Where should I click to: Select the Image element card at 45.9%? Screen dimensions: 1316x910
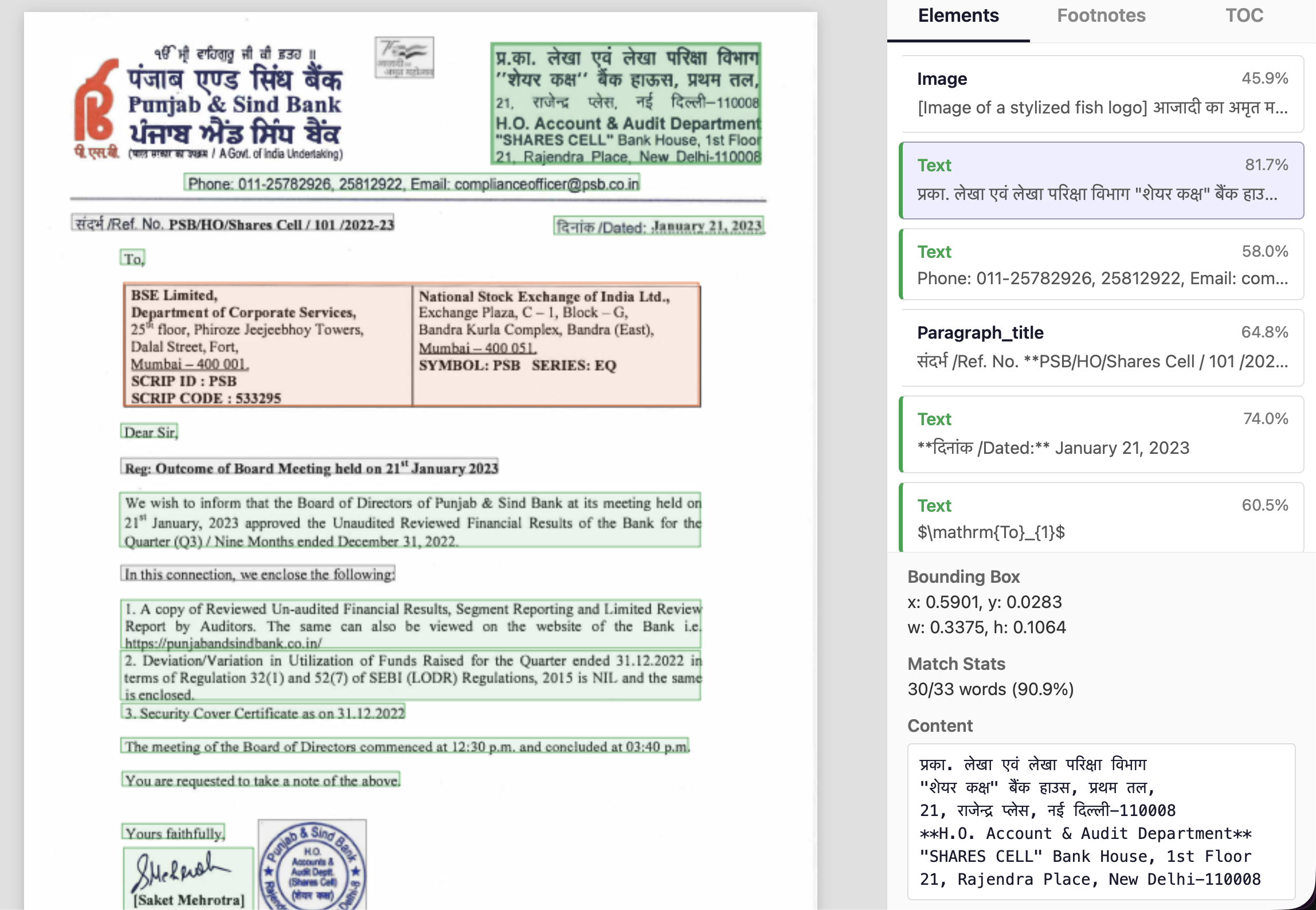click(x=1102, y=93)
